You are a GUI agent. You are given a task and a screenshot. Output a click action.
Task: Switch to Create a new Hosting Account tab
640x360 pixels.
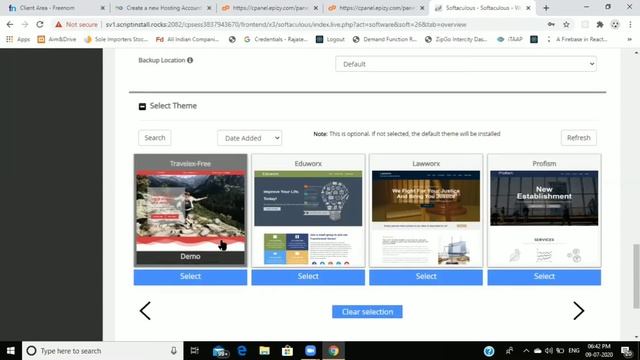(162, 8)
